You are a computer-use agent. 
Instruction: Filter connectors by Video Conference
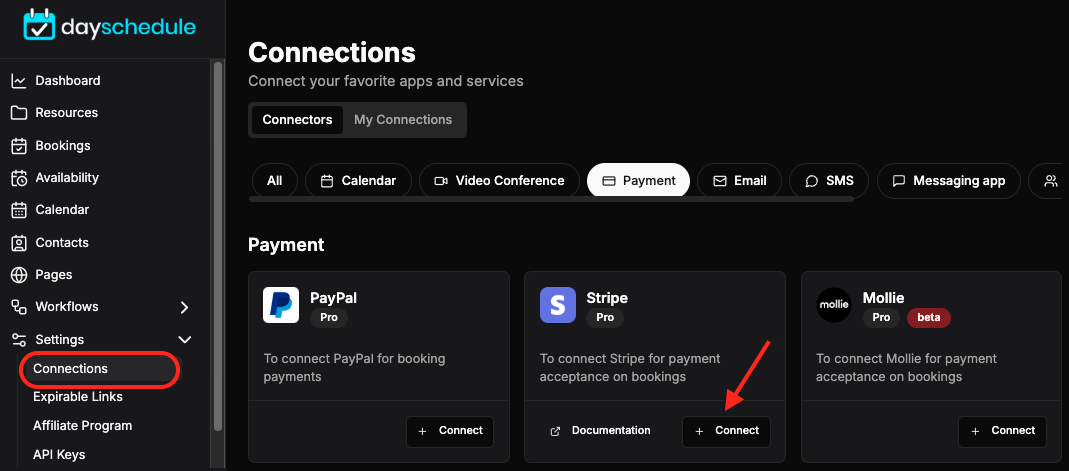(x=500, y=181)
